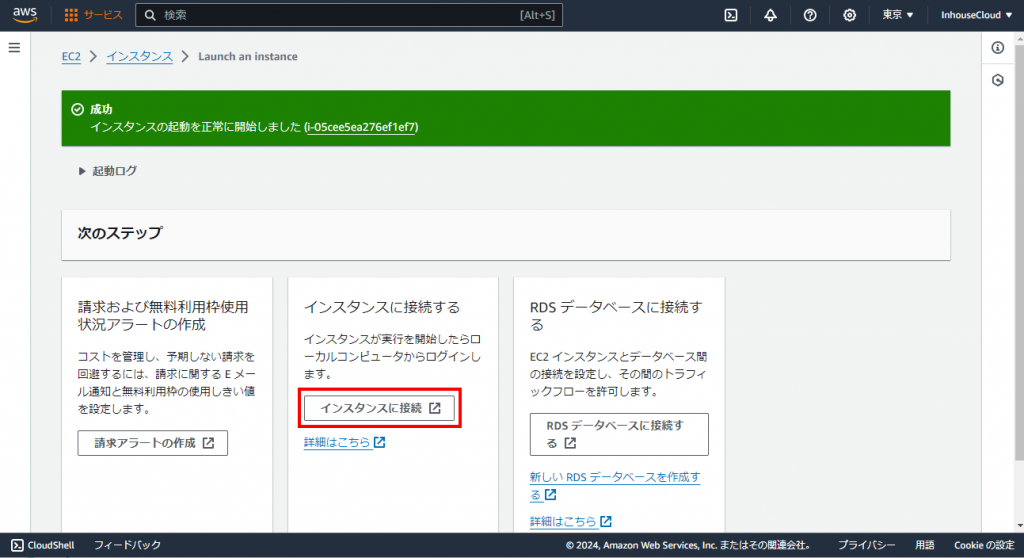The height and width of the screenshot is (558, 1024).
Task: Go to EC2 breadcrumb link
Action: pyautogui.click(x=71, y=57)
